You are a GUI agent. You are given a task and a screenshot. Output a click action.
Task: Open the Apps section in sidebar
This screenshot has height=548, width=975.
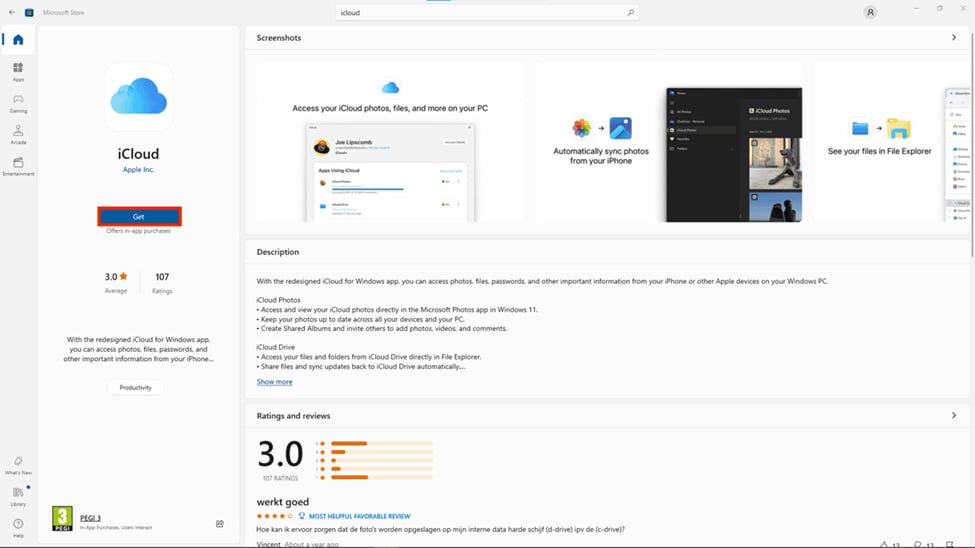pyautogui.click(x=18, y=71)
